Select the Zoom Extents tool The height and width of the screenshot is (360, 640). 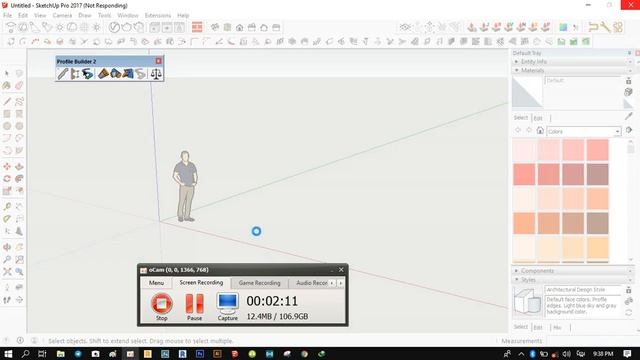pyautogui.click(x=7, y=271)
